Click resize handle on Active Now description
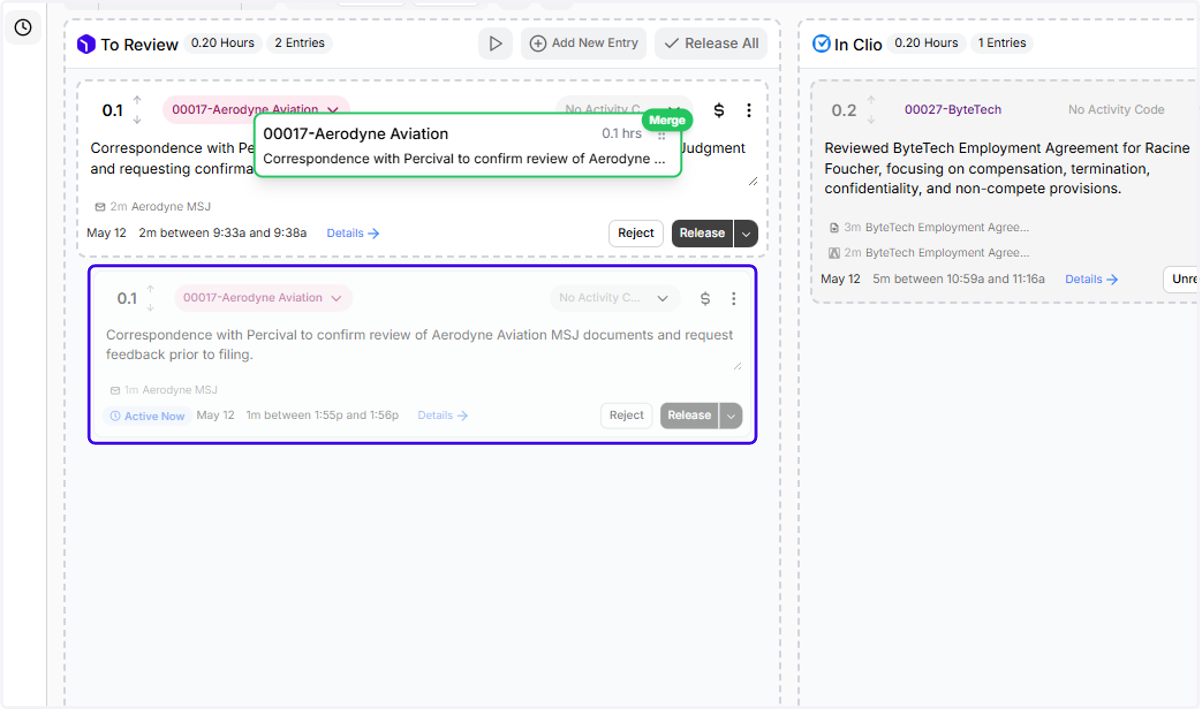This screenshot has height=709, width=1200. [x=738, y=366]
